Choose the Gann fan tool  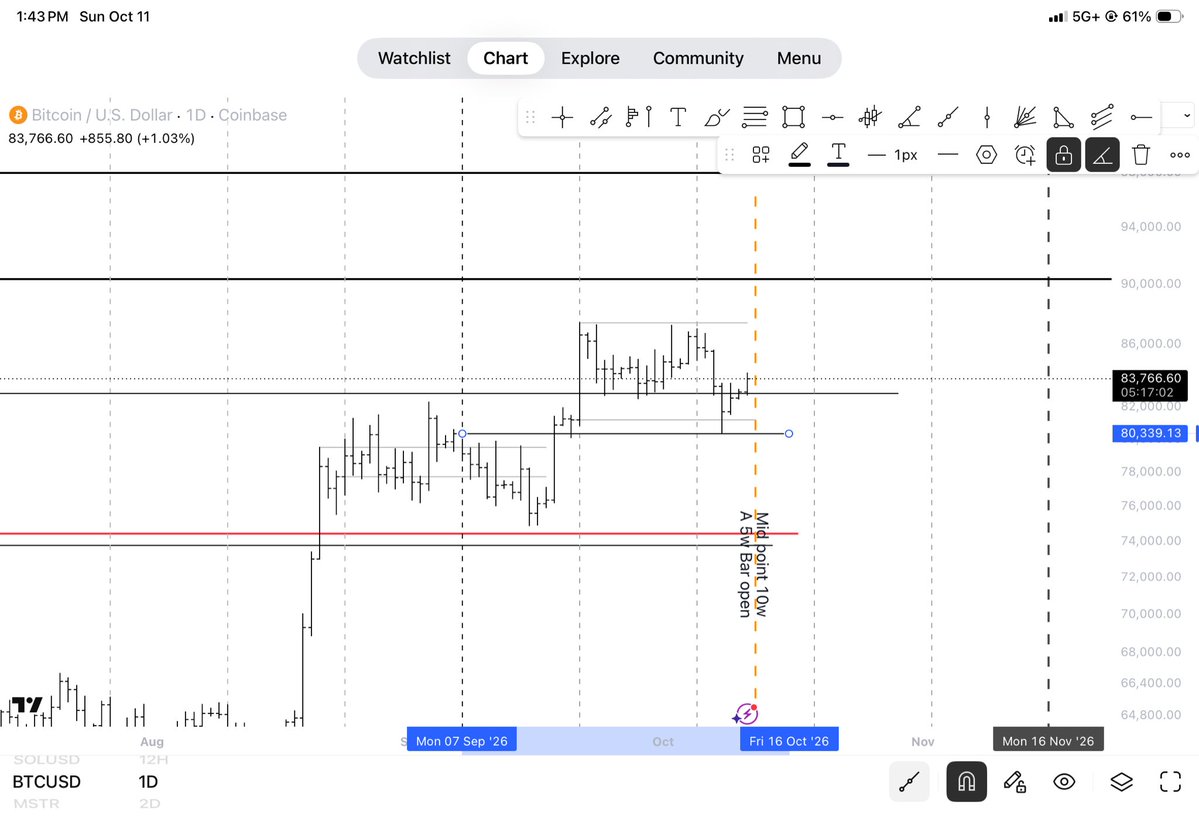coord(1025,117)
